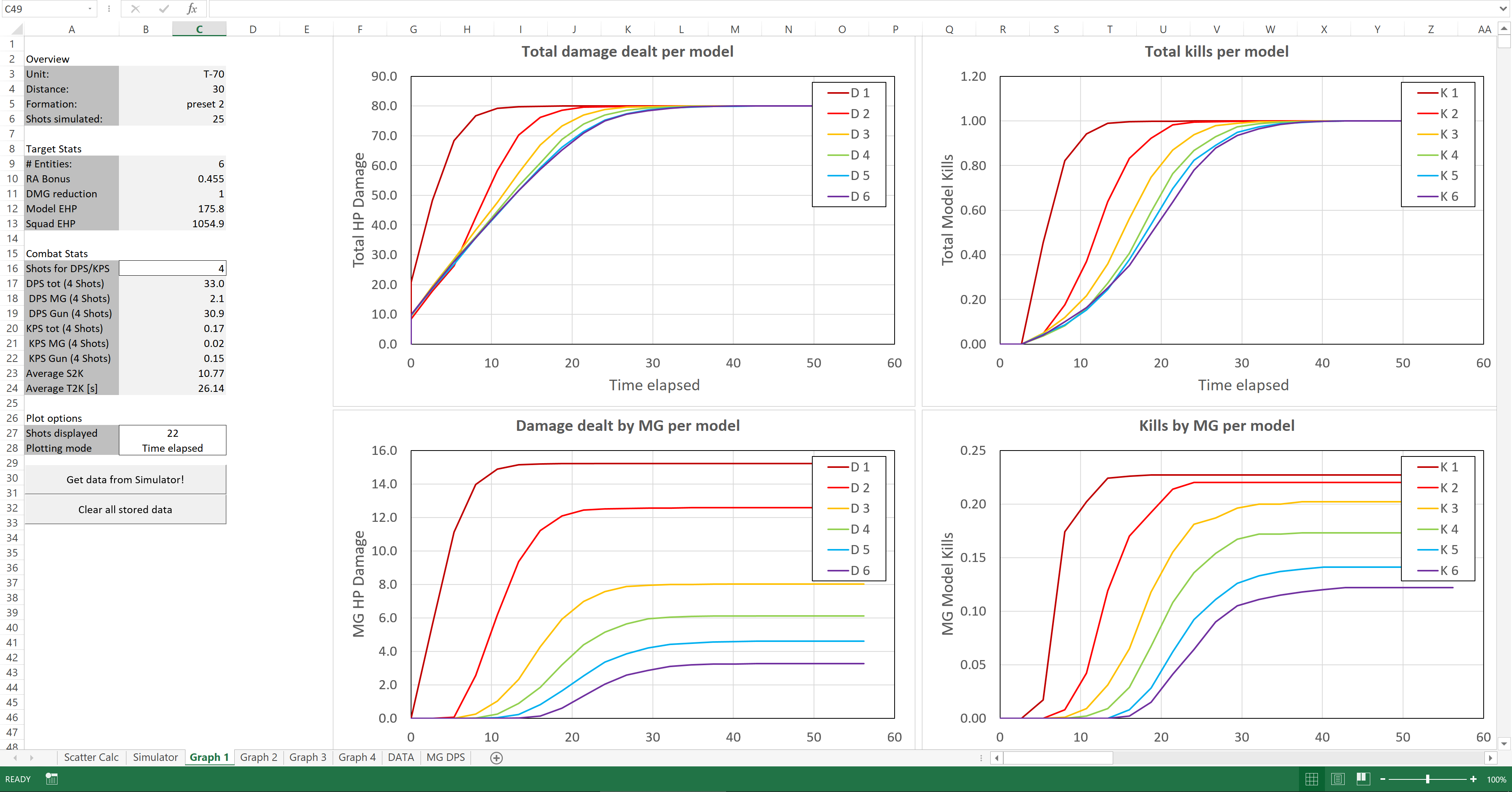Select the Shots for DPS/KPS input cell

click(x=172, y=268)
